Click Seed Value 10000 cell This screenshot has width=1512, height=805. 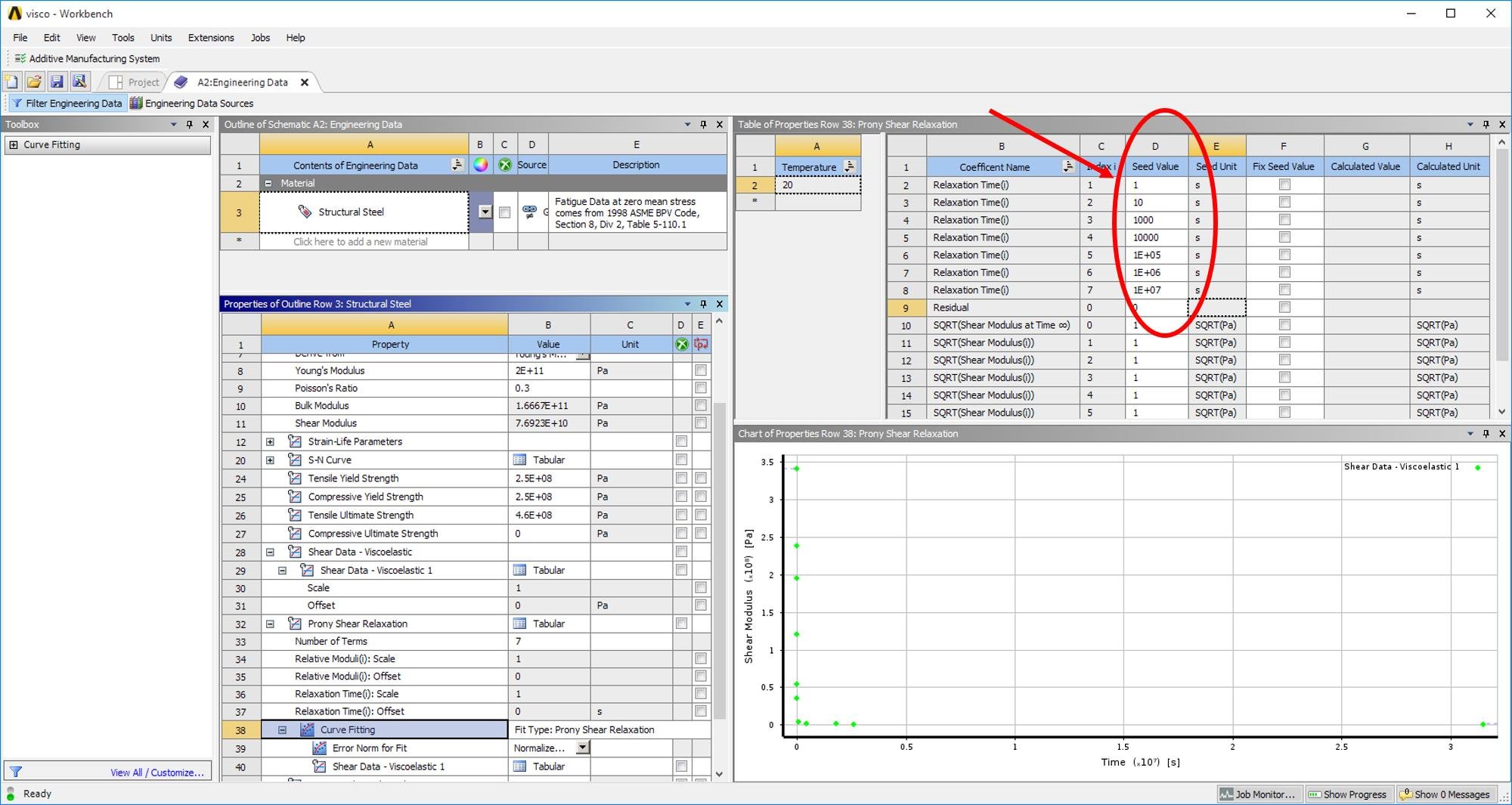1156,237
